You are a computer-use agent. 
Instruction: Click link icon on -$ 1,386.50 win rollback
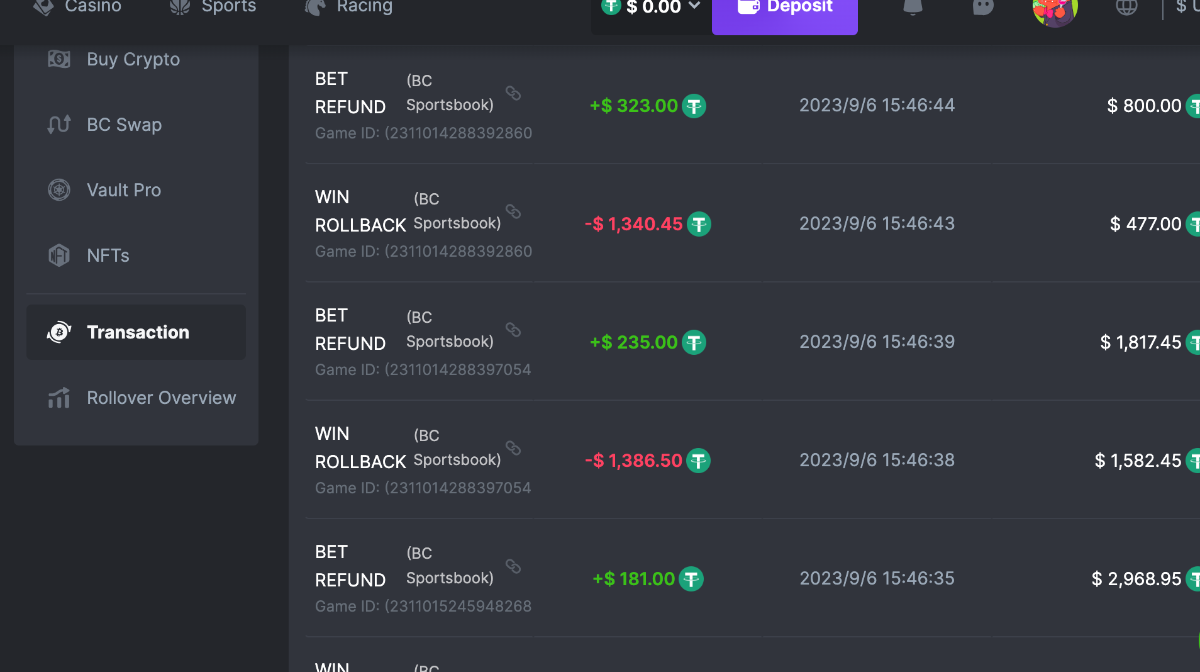click(513, 448)
